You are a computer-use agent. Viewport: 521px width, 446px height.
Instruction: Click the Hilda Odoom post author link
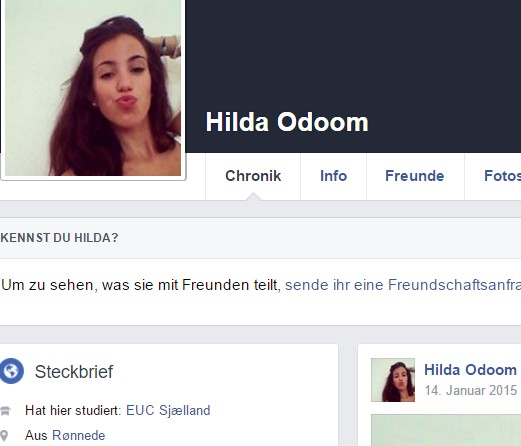point(470,370)
